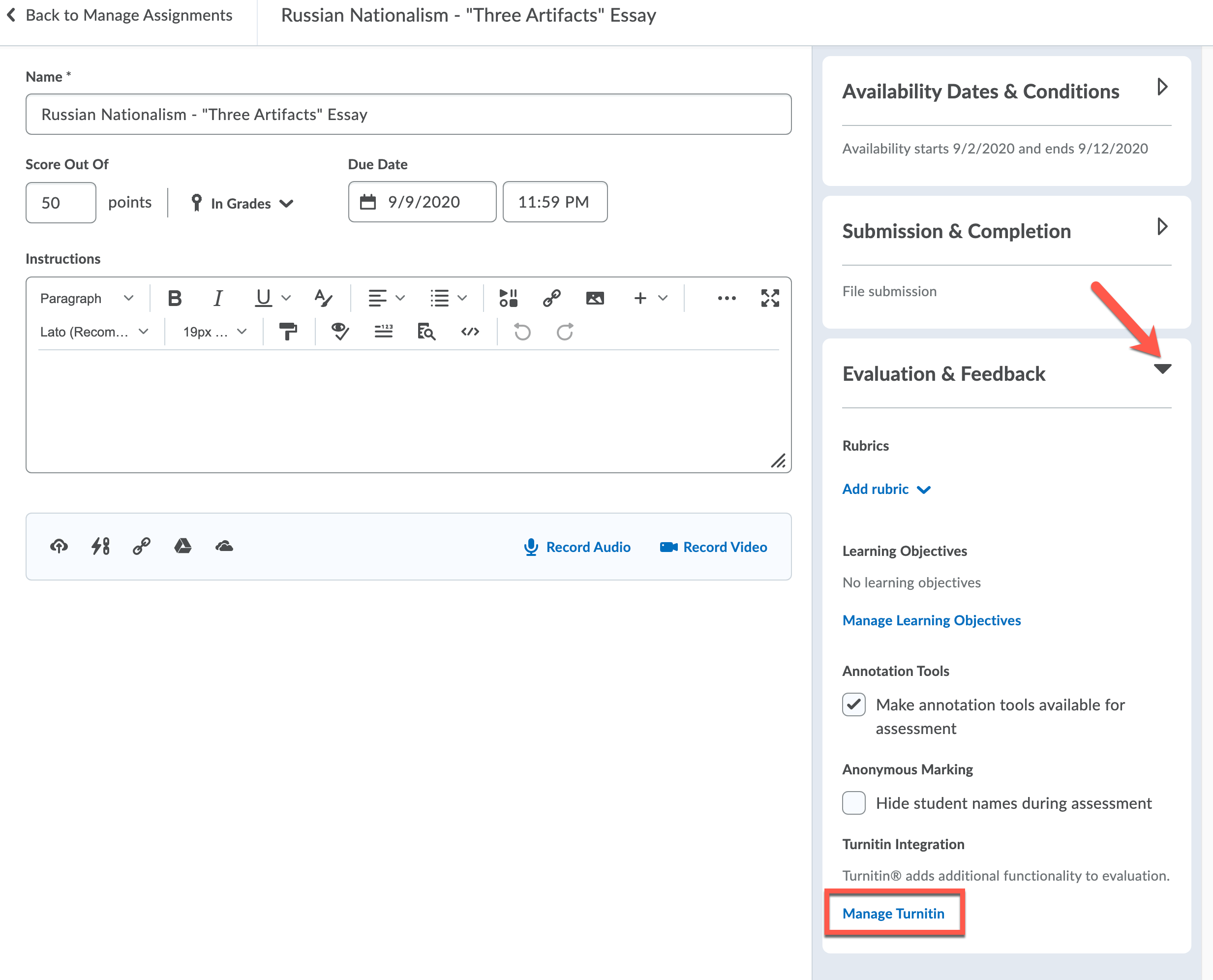Image resolution: width=1213 pixels, height=980 pixels.
Task: Click the Insert Image icon
Action: (x=595, y=298)
